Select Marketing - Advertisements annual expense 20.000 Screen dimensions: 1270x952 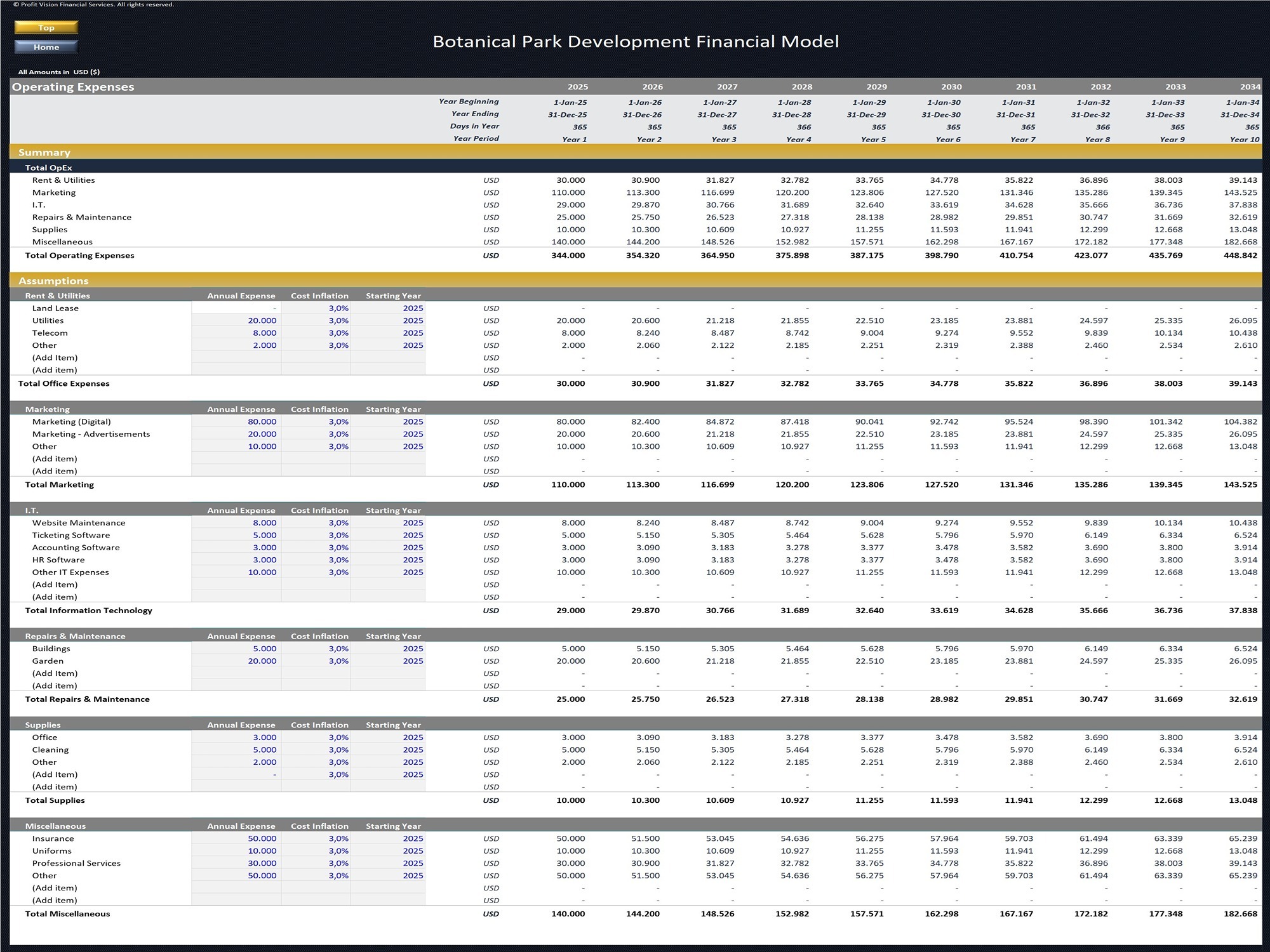click(236, 434)
